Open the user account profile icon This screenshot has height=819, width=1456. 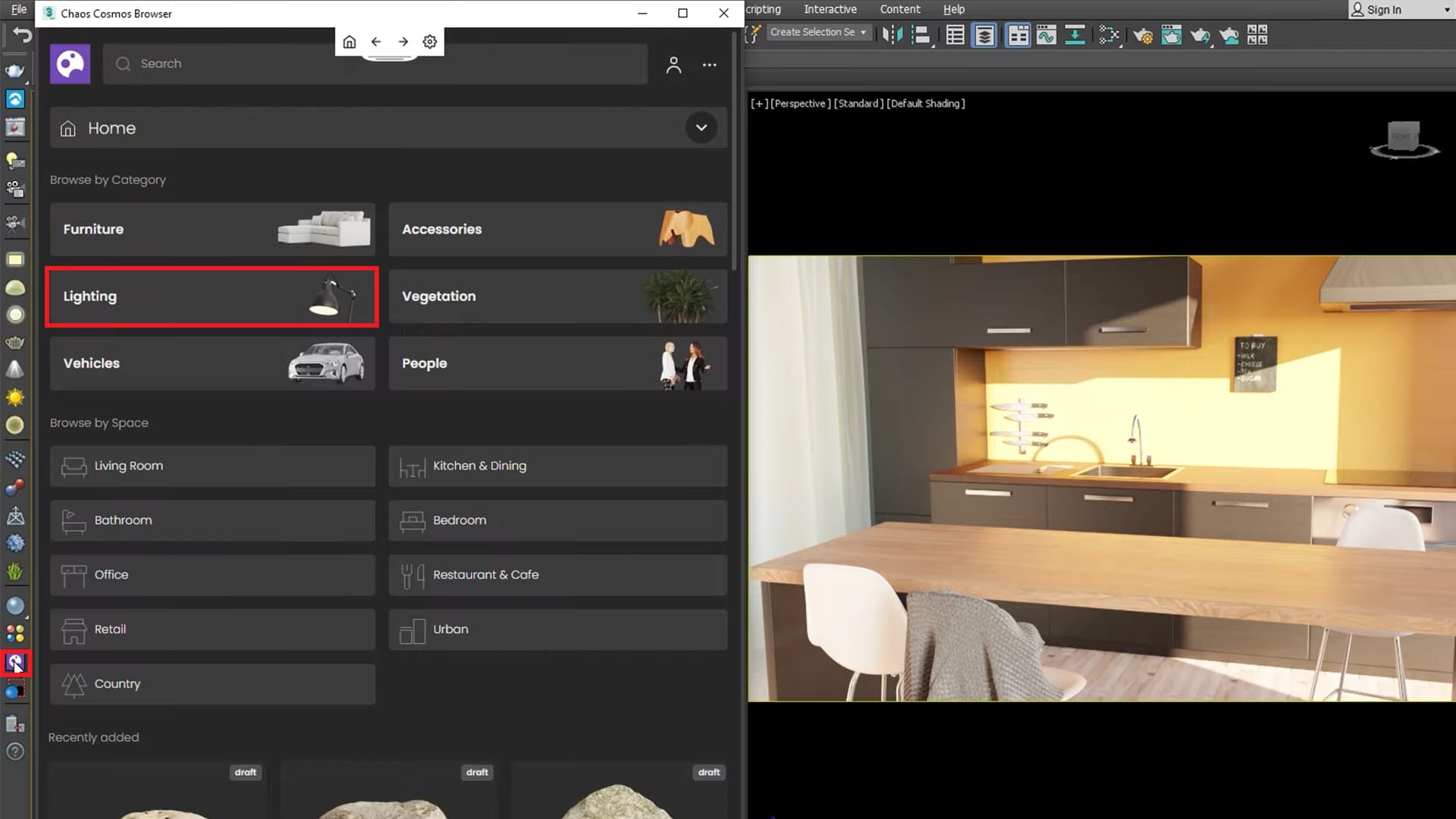(x=674, y=63)
